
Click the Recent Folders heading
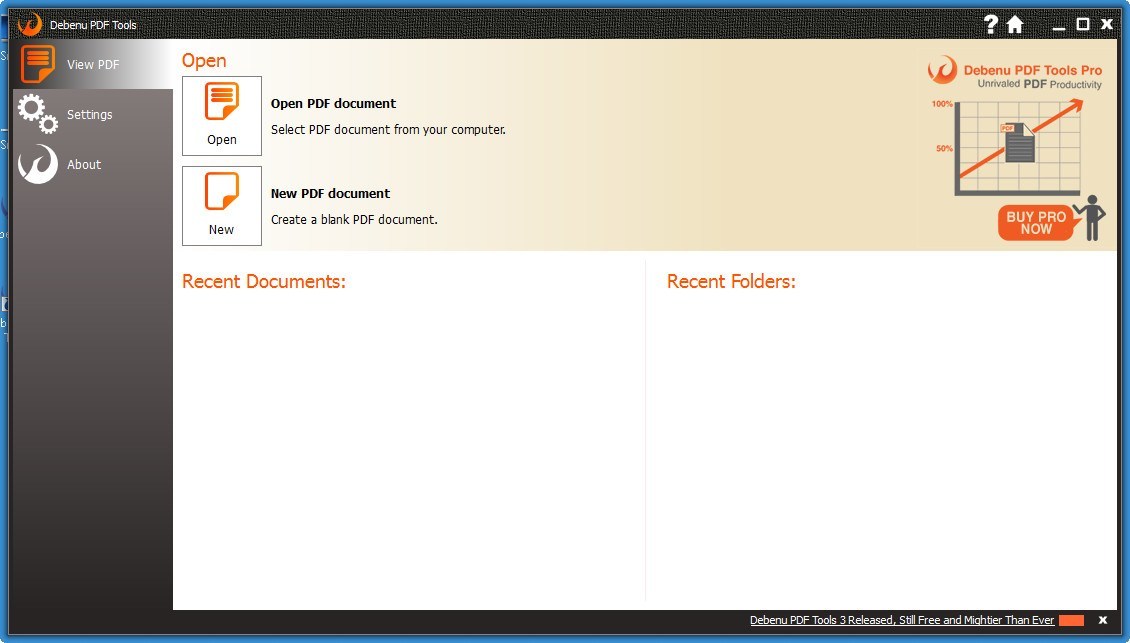pyautogui.click(x=731, y=281)
